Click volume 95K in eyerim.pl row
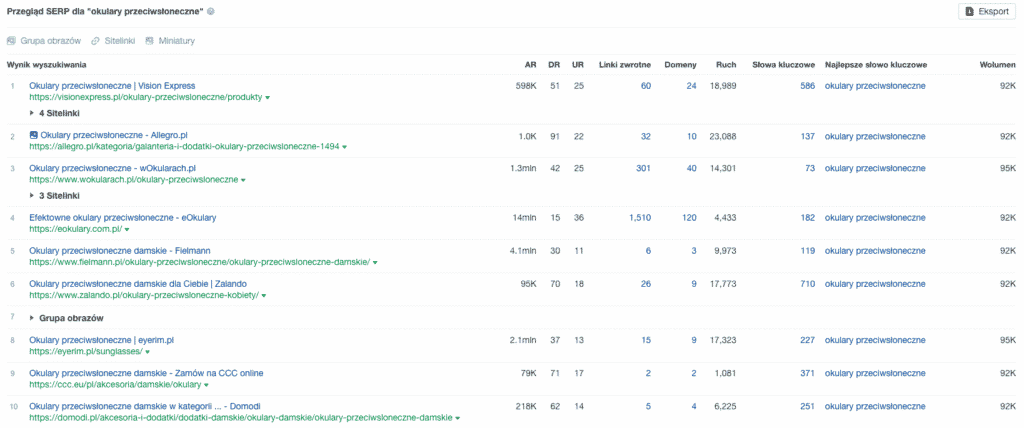This screenshot has height=428, width=1024. tap(1008, 340)
